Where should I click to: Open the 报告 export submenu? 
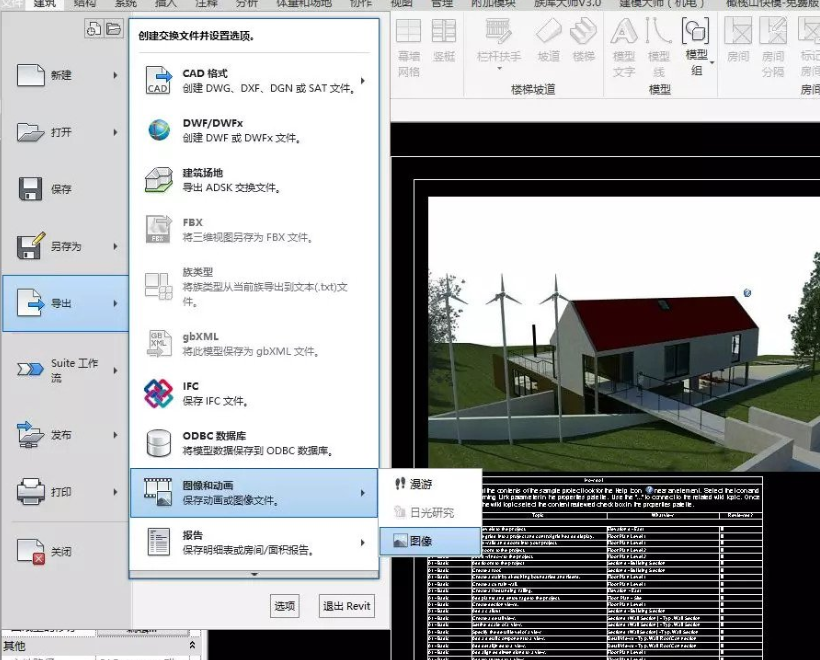click(254, 542)
